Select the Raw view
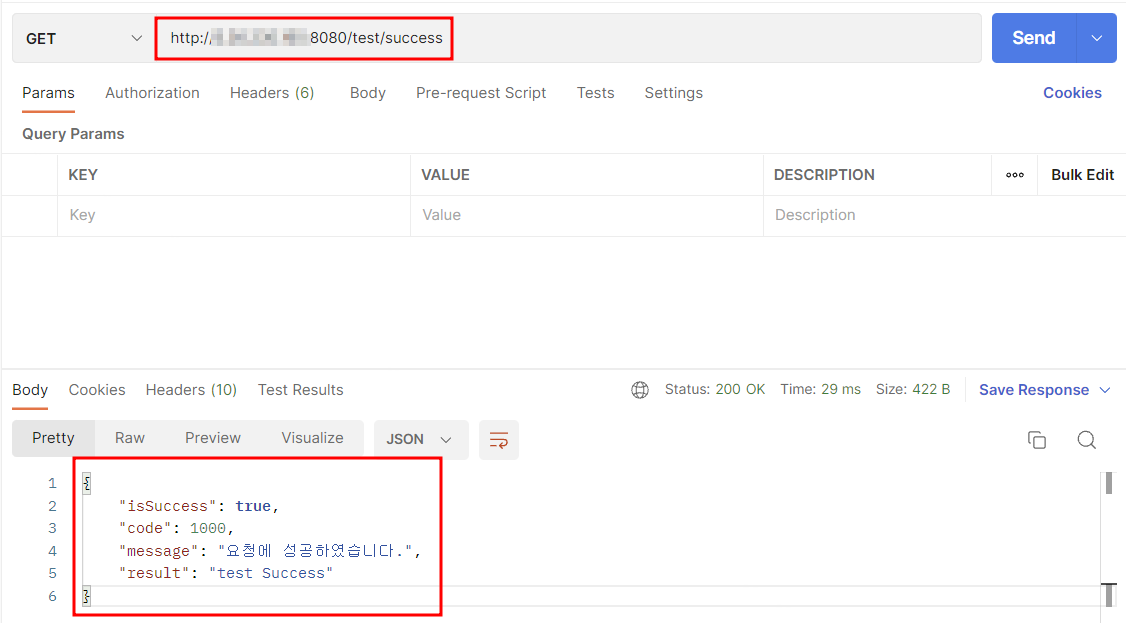This screenshot has width=1126, height=623. pyautogui.click(x=130, y=438)
